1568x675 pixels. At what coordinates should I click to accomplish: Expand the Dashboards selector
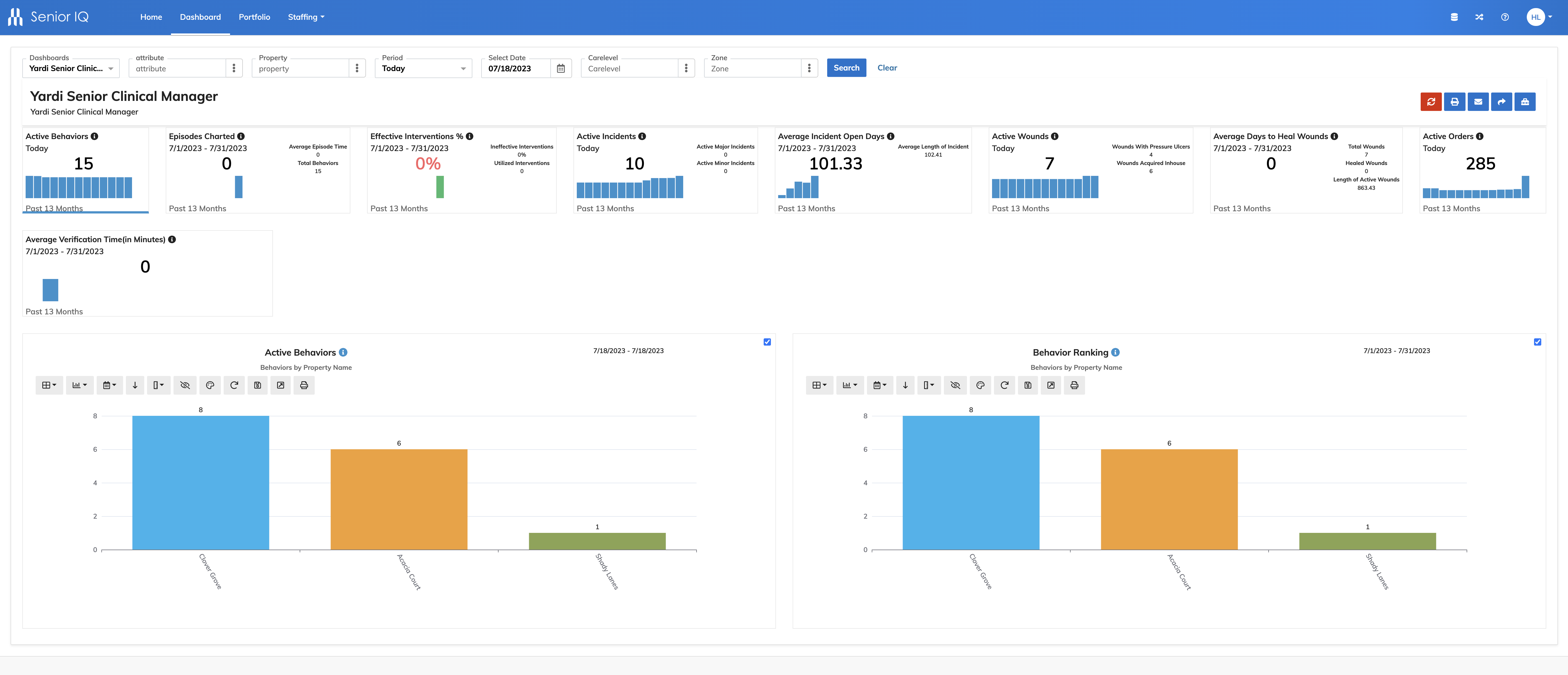(111, 68)
